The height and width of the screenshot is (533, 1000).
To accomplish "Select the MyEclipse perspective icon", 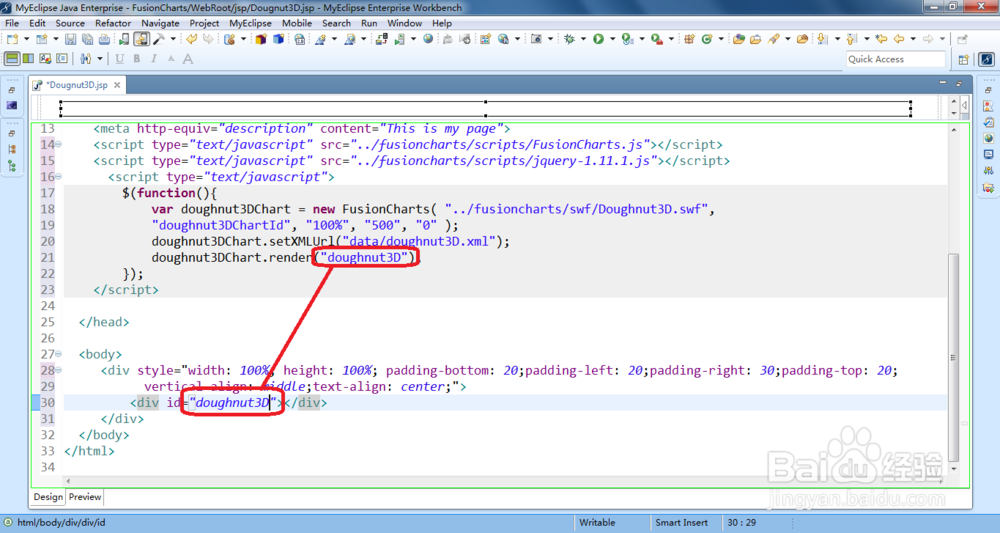I will click(x=987, y=59).
